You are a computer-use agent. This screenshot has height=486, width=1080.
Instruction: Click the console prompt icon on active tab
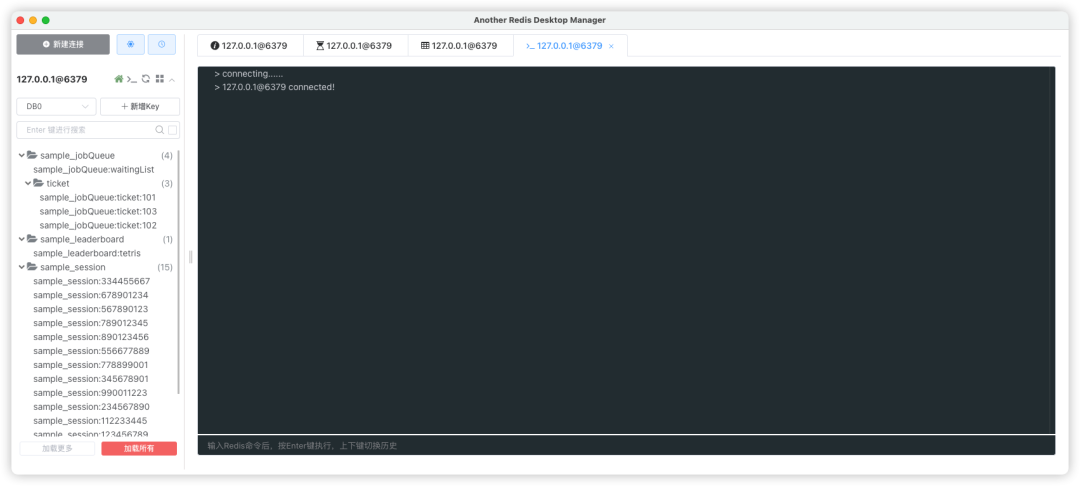530,46
